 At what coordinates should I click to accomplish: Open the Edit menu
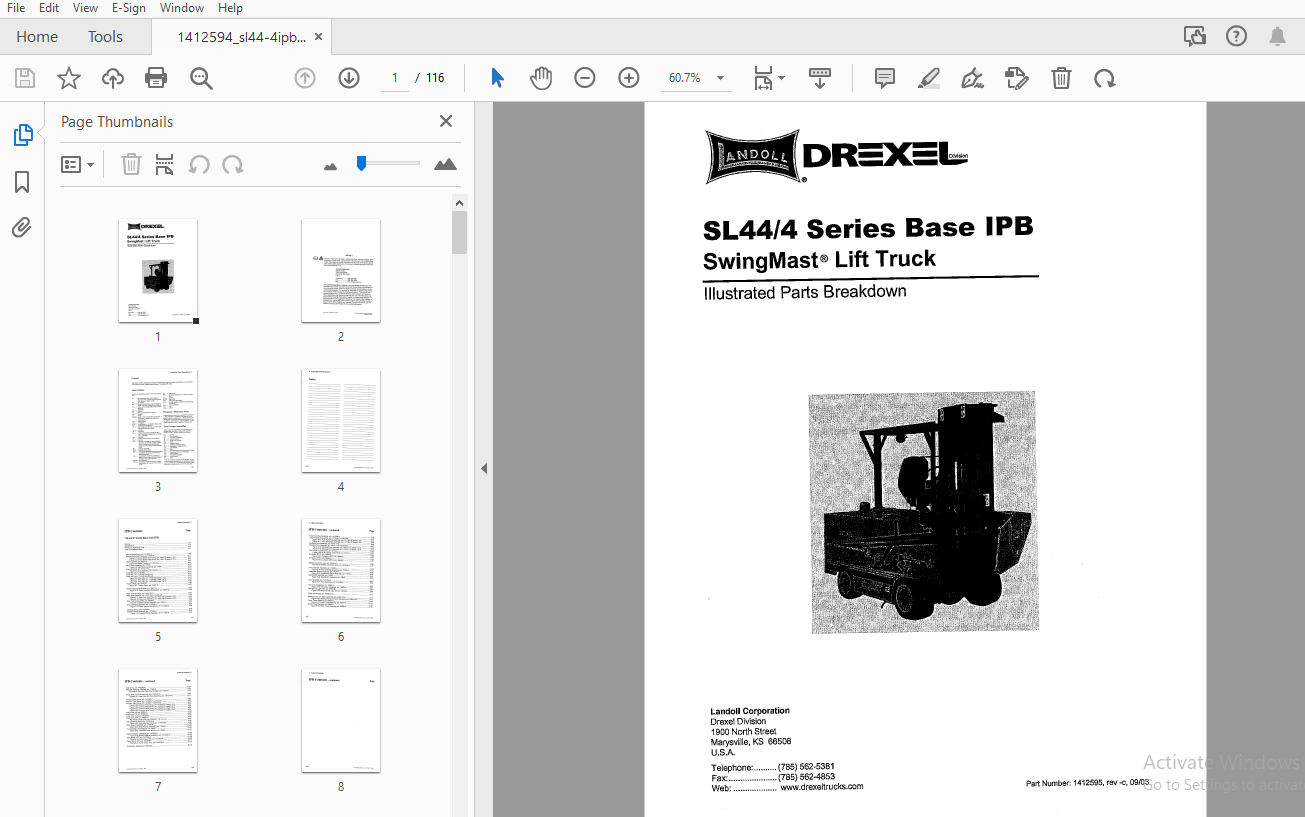coord(49,8)
